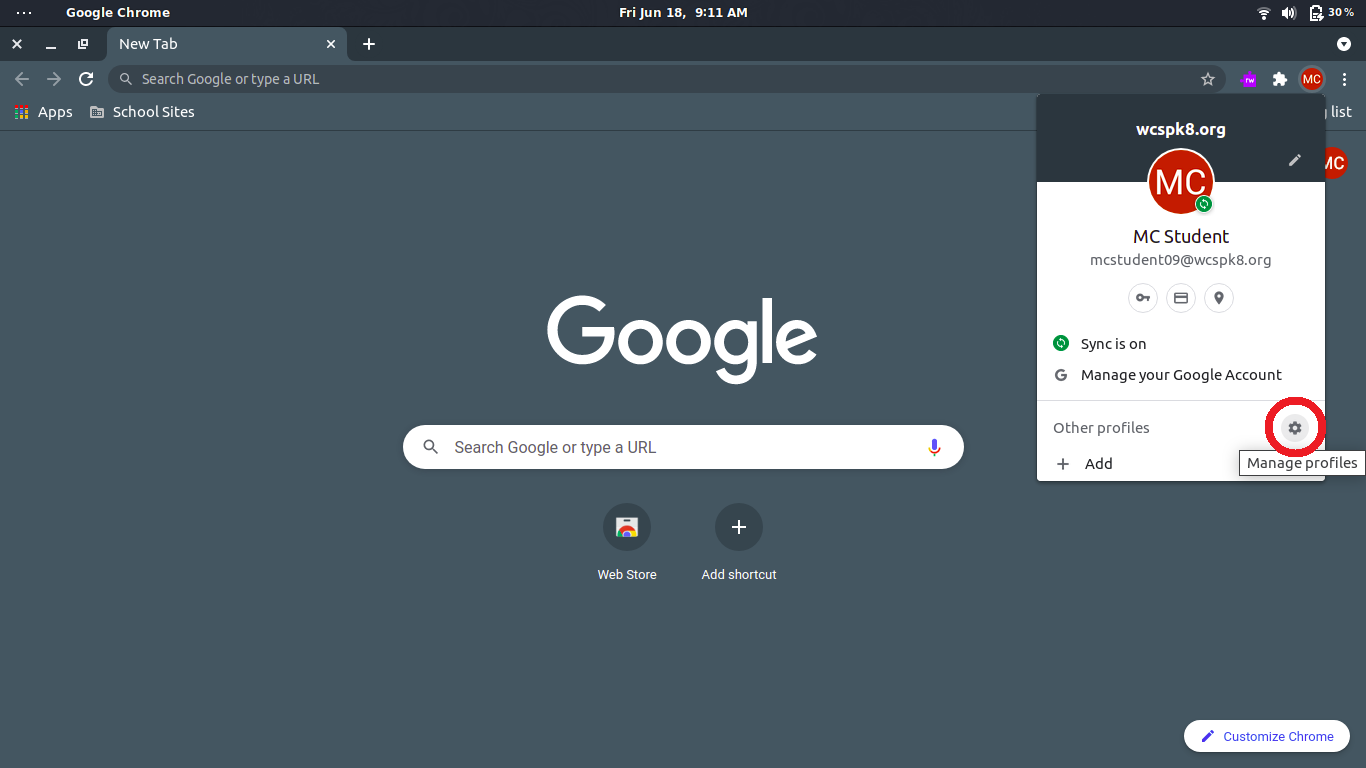Click the mcstudent09@wcspk8.org email text

coord(1181,260)
